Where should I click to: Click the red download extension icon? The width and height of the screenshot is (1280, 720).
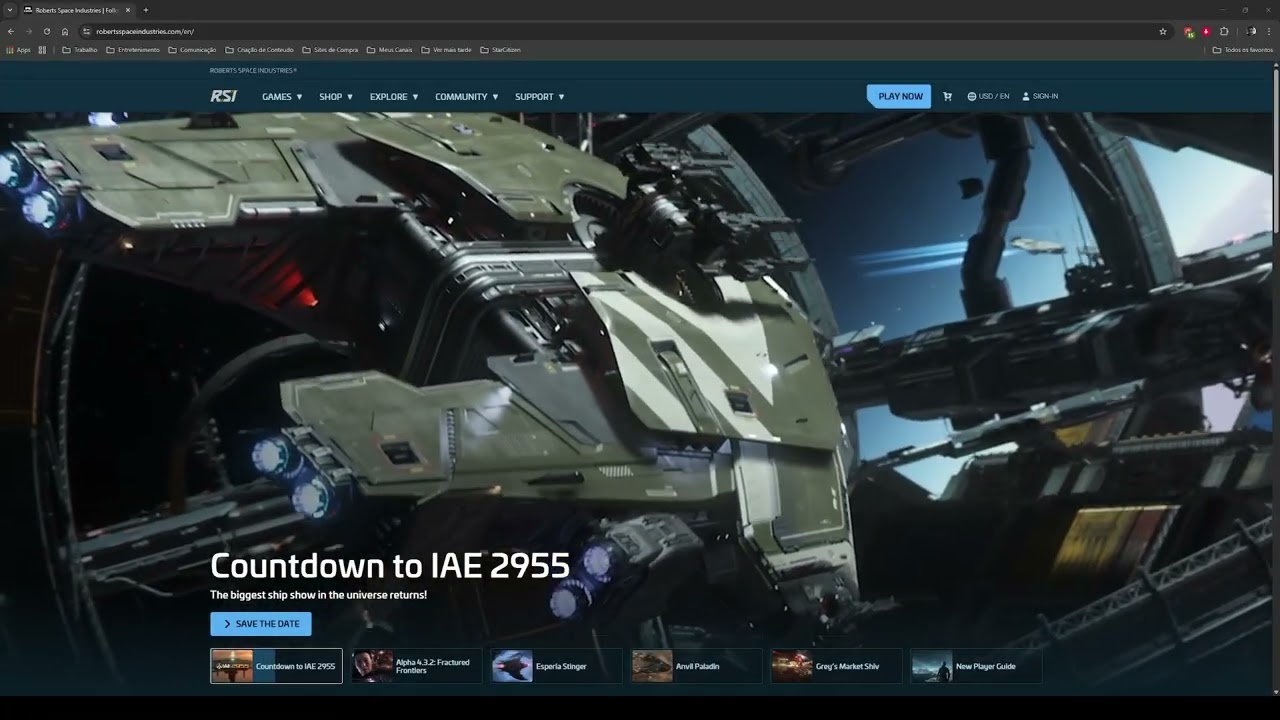(x=1206, y=31)
